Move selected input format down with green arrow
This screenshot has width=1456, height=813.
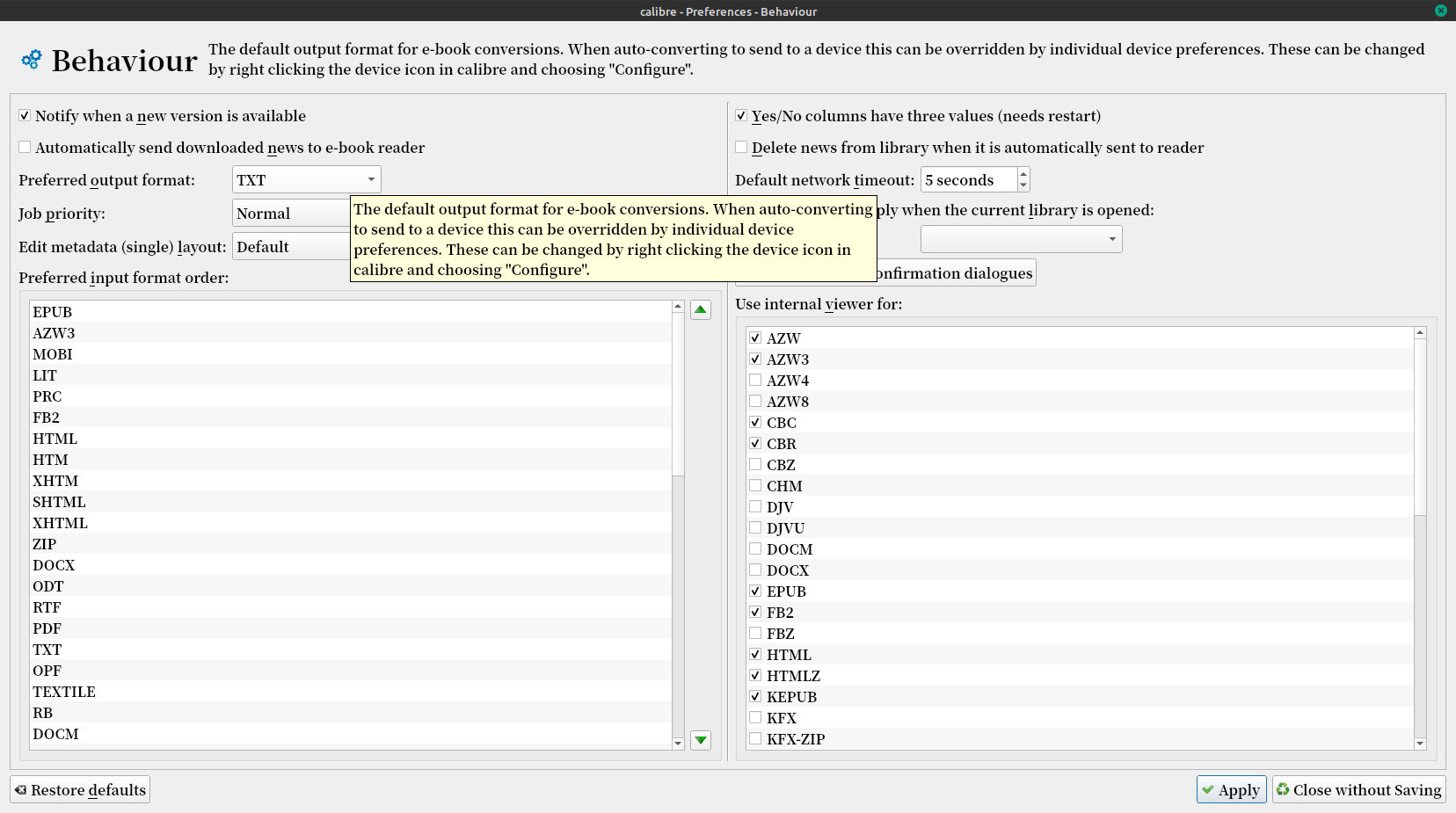tap(701, 740)
